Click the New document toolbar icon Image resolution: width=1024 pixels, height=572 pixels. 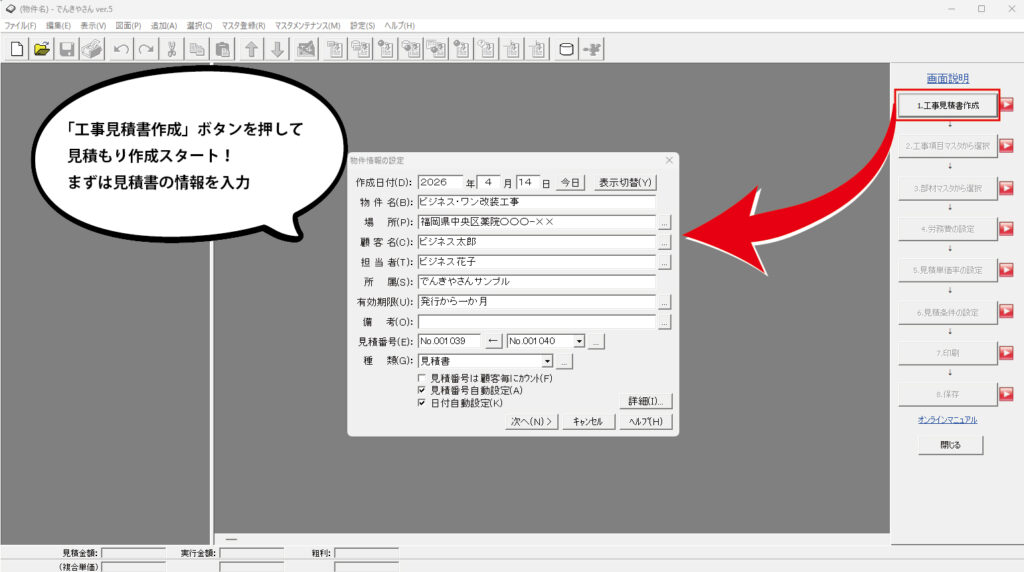pos(17,49)
